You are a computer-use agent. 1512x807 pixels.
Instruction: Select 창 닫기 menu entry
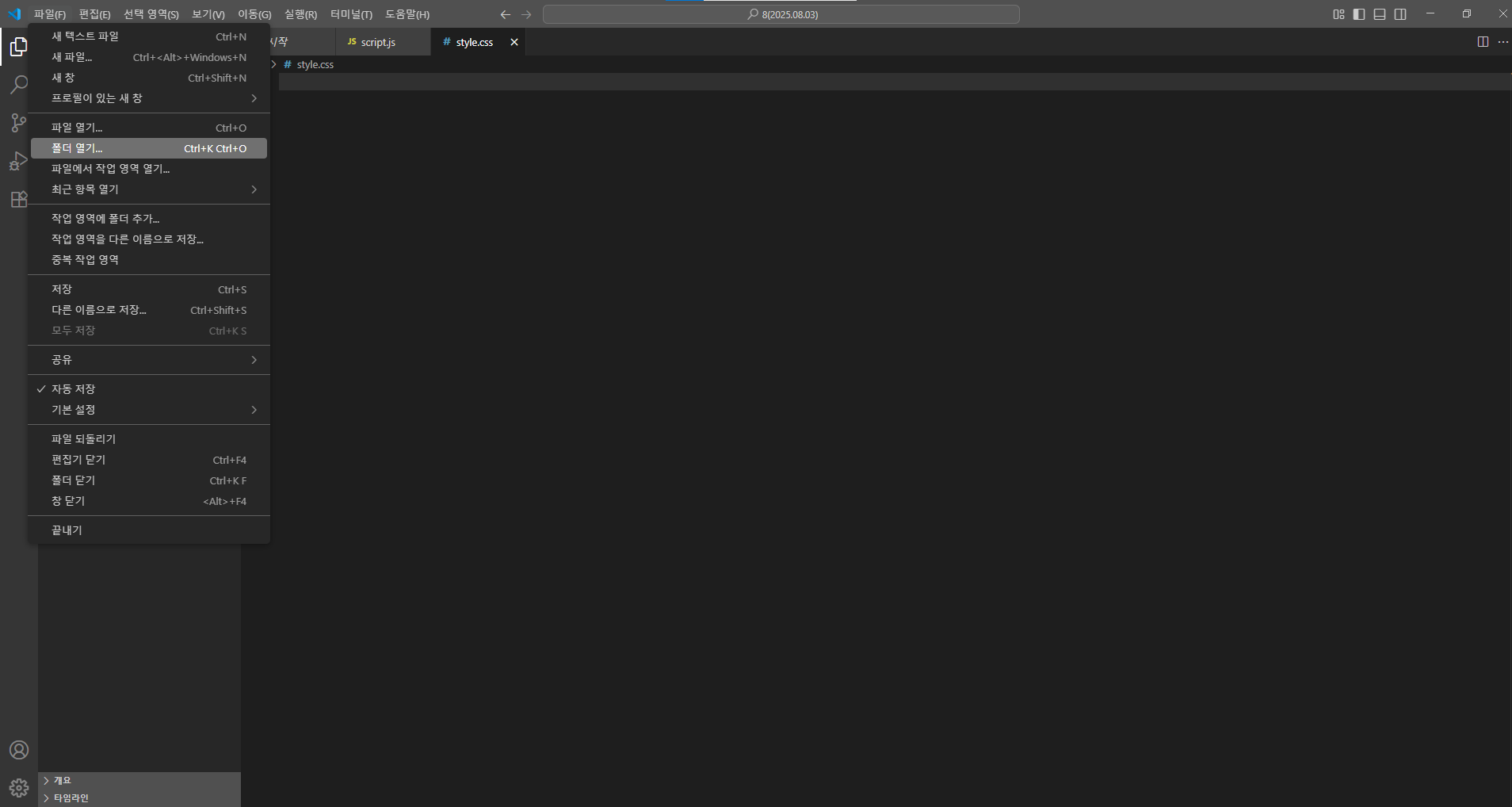click(x=149, y=501)
